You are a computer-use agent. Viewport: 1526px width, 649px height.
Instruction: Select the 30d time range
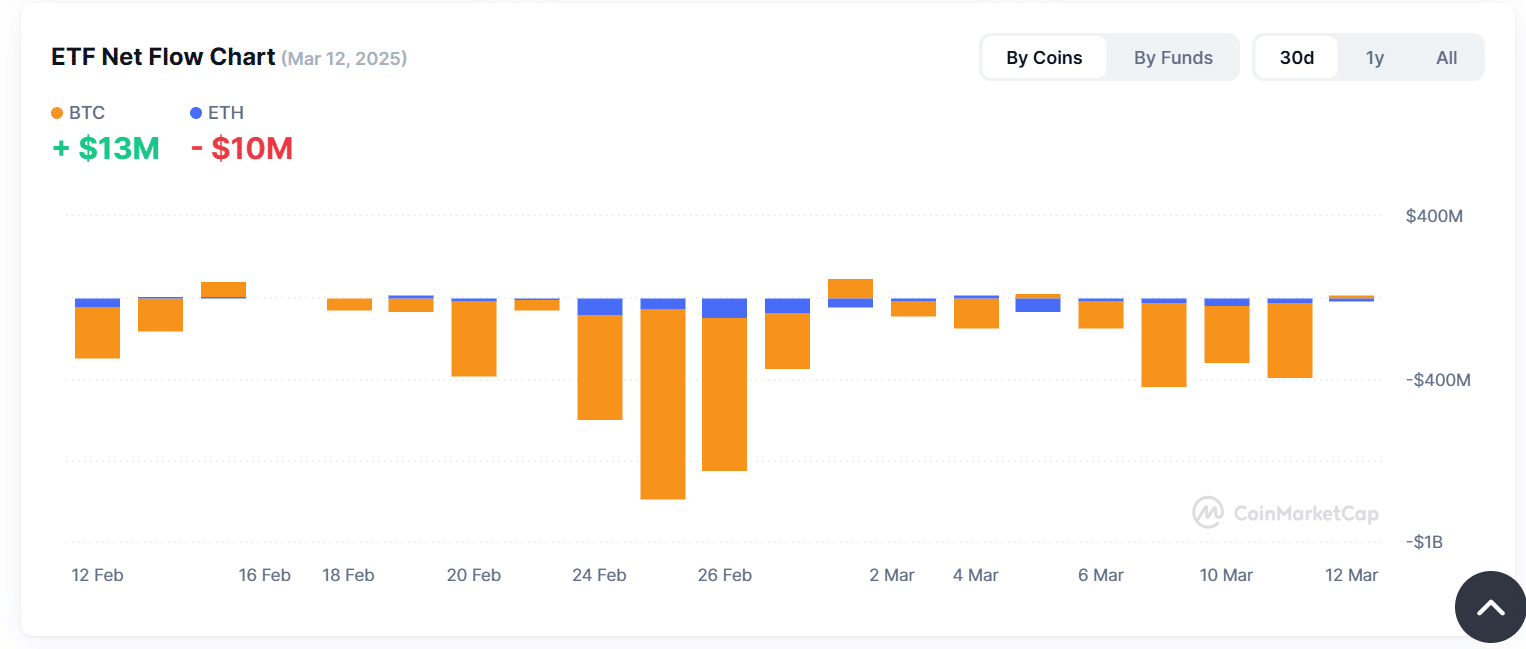pos(1297,58)
